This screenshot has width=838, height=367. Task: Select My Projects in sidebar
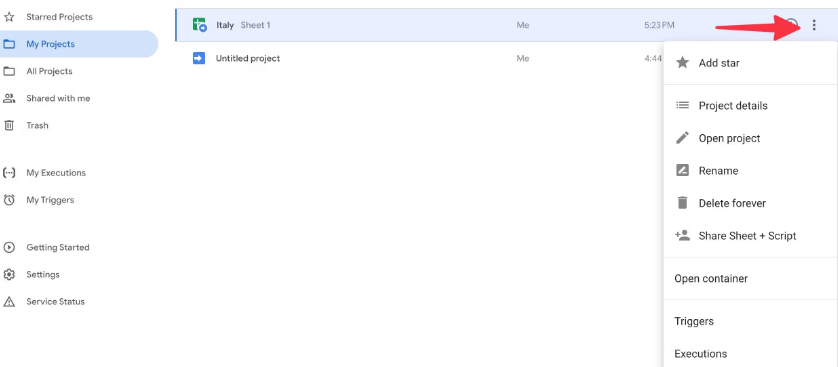[79, 44]
